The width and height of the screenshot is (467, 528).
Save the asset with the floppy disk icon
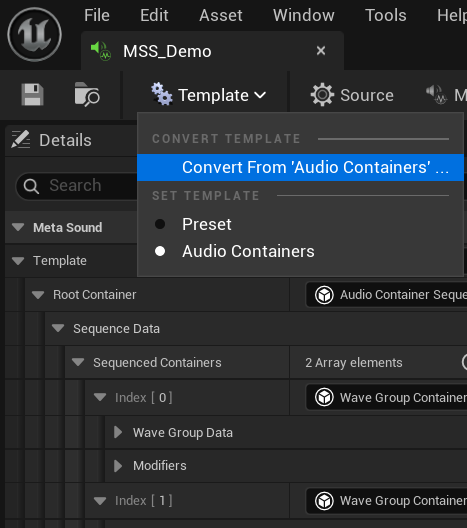pos(32,95)
